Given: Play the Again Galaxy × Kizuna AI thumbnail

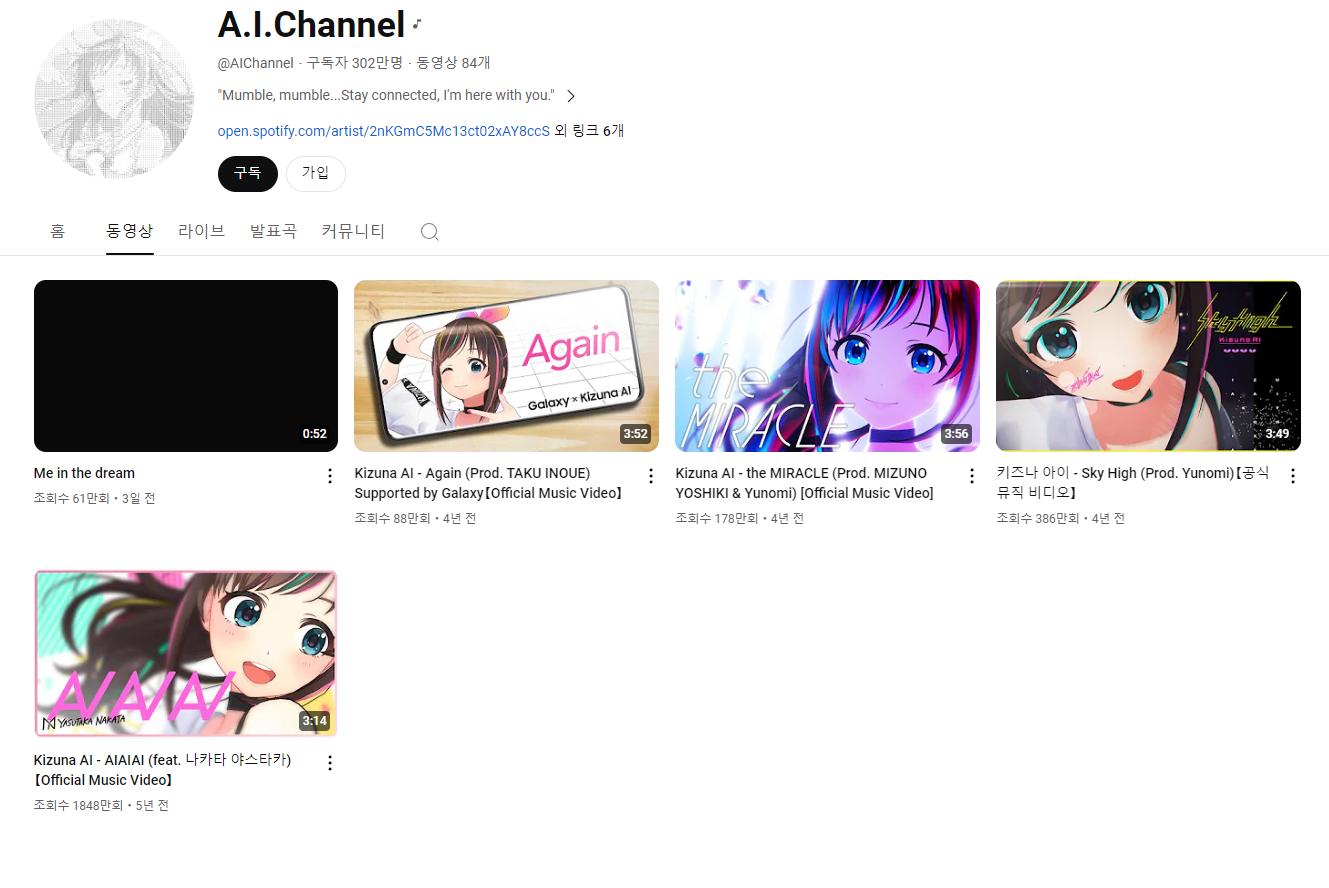Looking at the screenshot, I should tap(507, 366).
